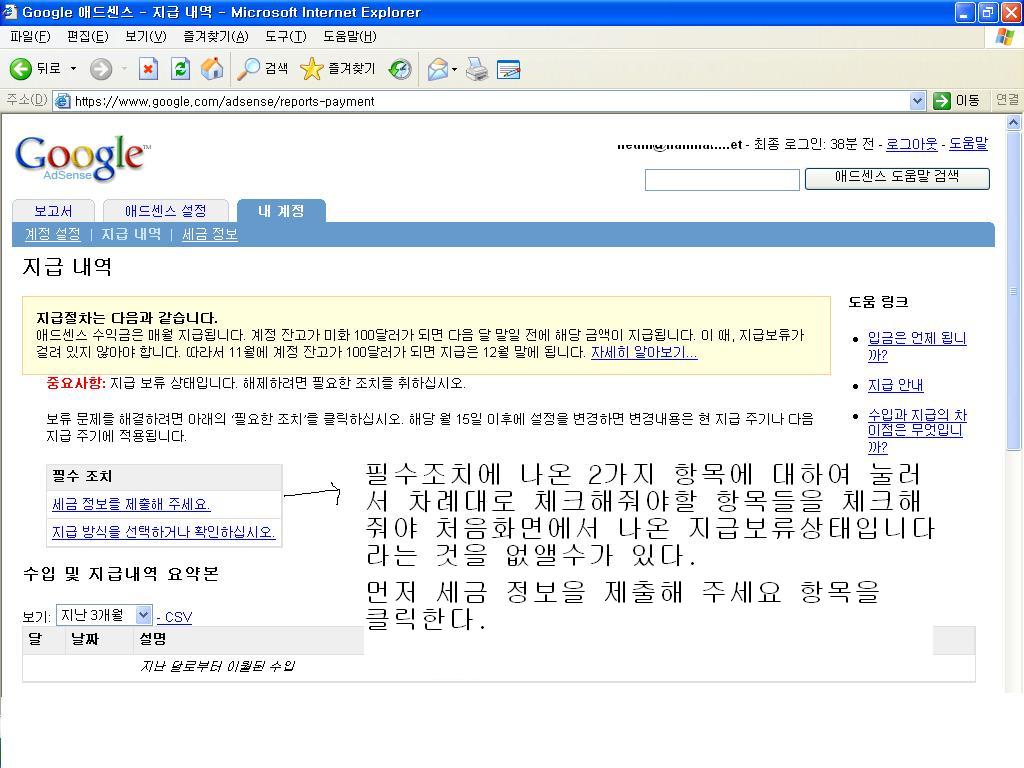
Task: Open 입금은 언제 됩니까 help link
Action: point(916,346)
